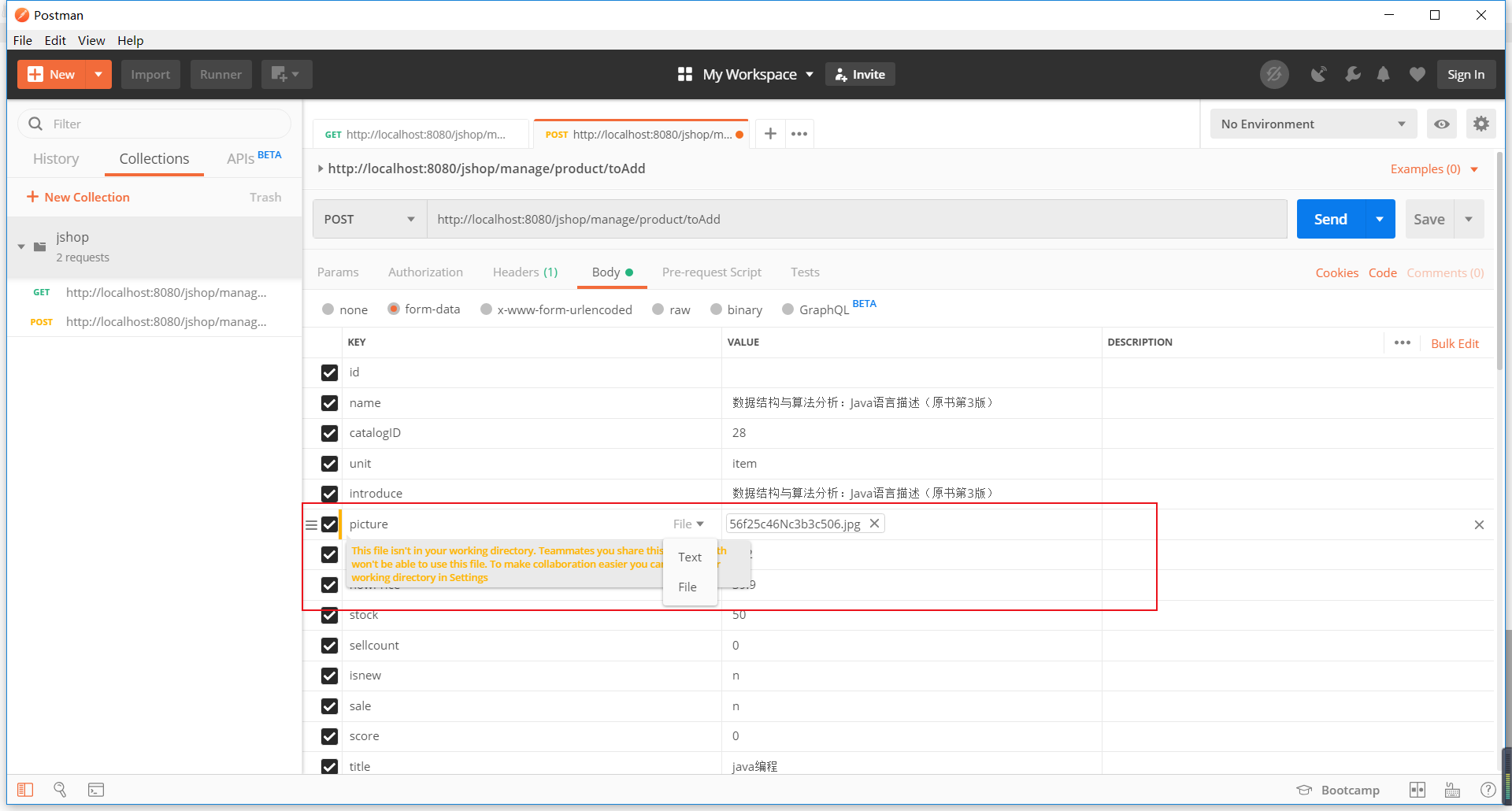The image size is (1512, 811).
Task: Switch to the Pre-request Script tab
Action: 711,272
